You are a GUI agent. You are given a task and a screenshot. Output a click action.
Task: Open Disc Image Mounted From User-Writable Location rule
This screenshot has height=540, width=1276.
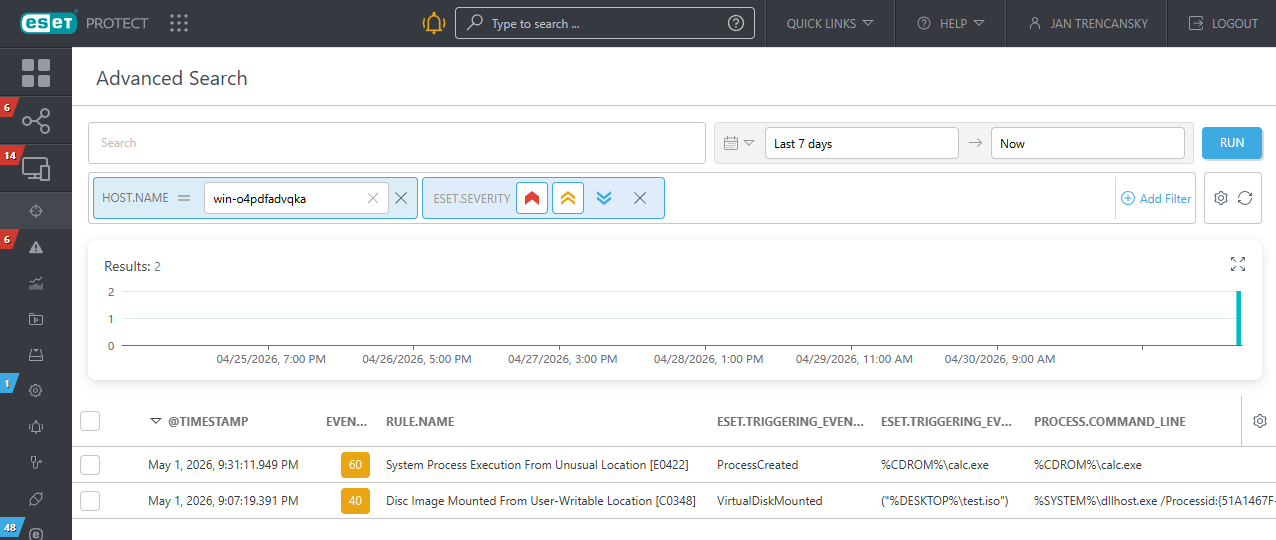click(x=541, y=500)
